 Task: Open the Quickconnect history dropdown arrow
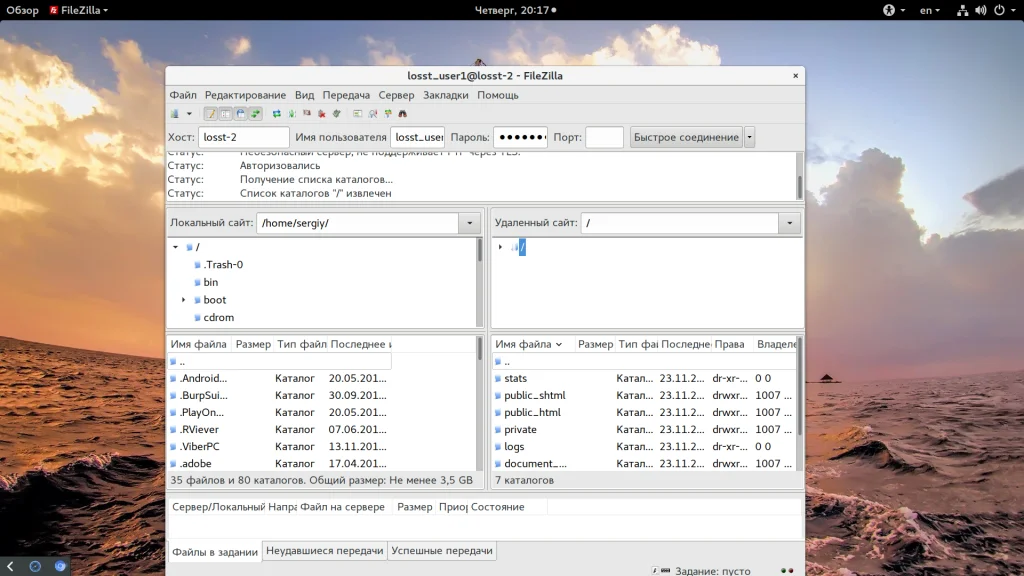750,137
